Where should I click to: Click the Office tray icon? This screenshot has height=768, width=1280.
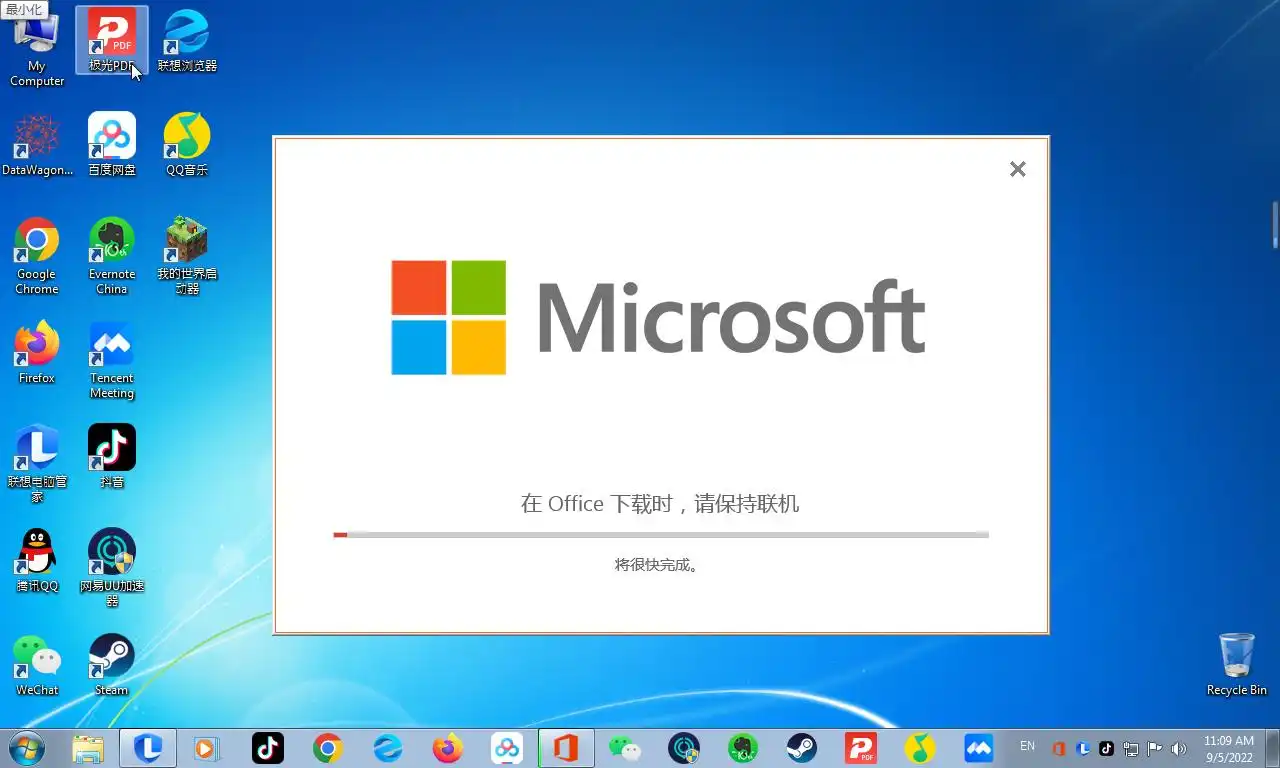1059,748
